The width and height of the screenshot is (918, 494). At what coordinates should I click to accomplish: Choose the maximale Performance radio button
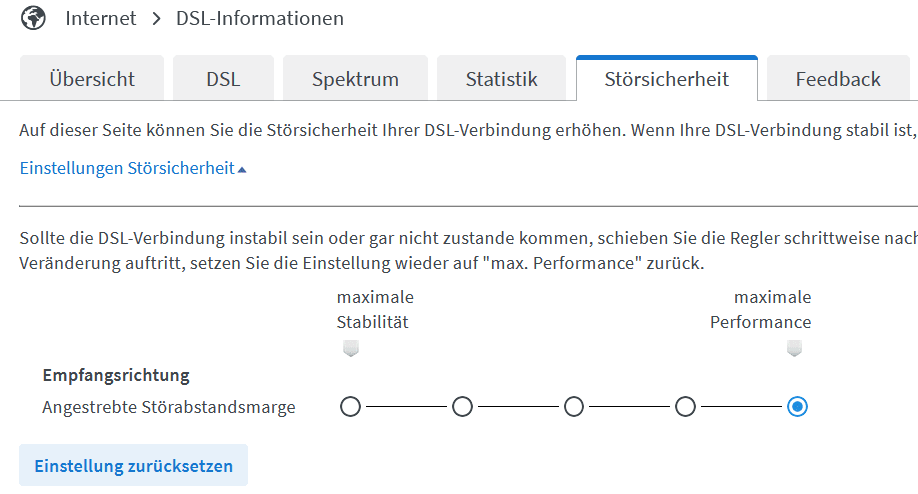[797, 407]
